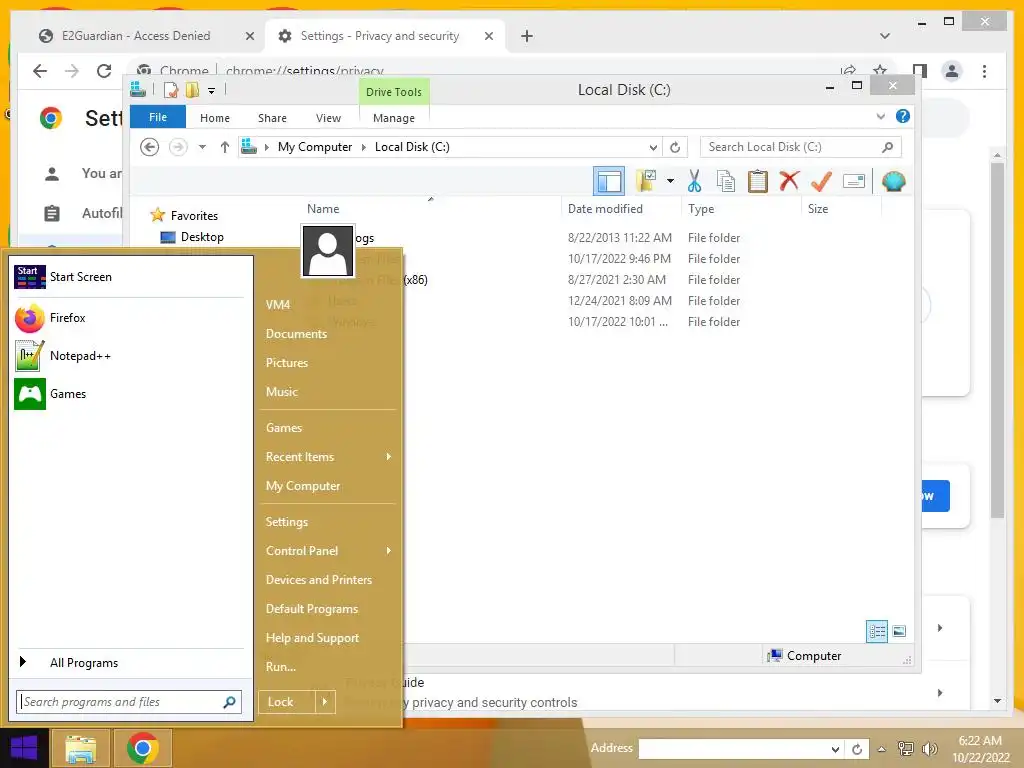Click the Copy icon in Explorer toolbar
Screen dimensions: 1024x768
(x=726, y=181)
